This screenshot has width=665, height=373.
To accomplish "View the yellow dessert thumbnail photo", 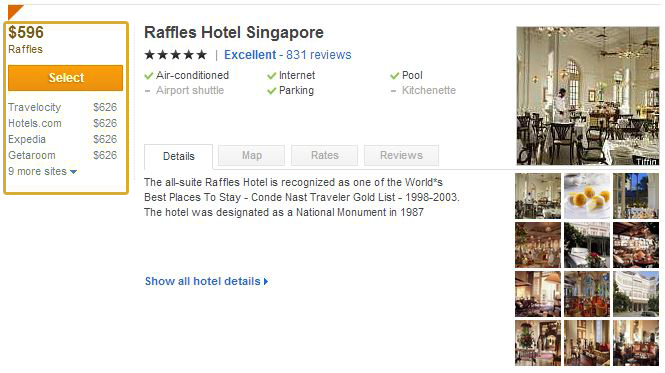I will point(587,196).
